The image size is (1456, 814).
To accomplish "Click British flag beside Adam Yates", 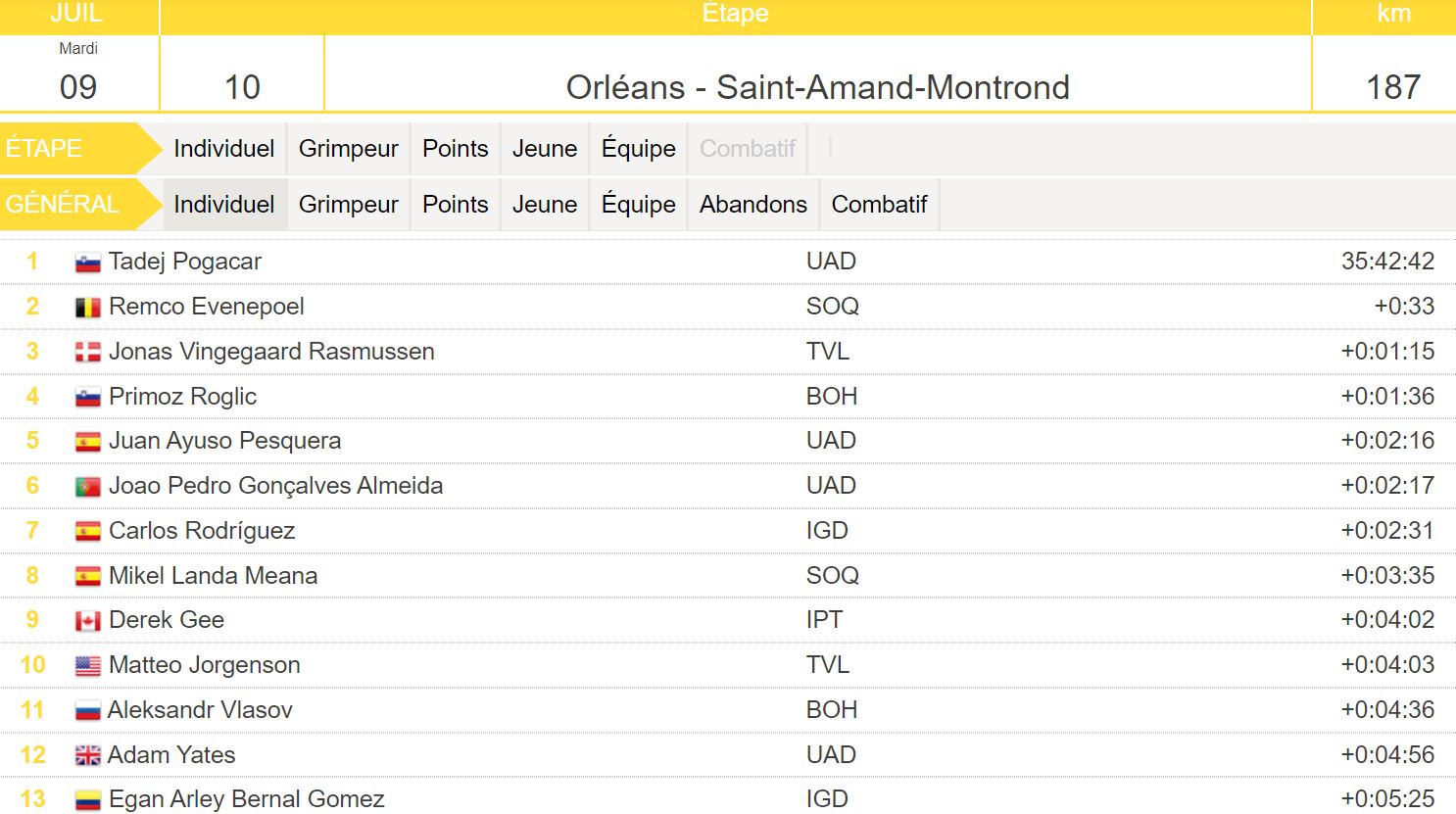I will (88, 755).
